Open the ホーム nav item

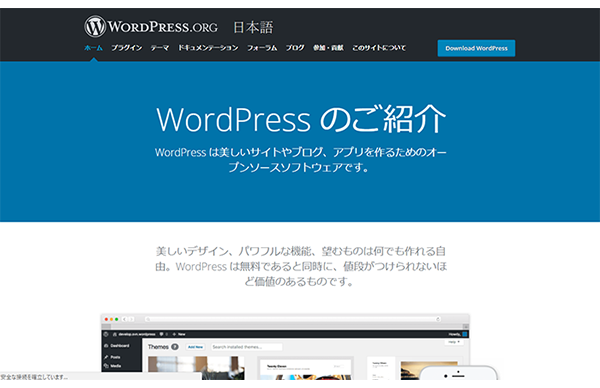click(94, 48)
